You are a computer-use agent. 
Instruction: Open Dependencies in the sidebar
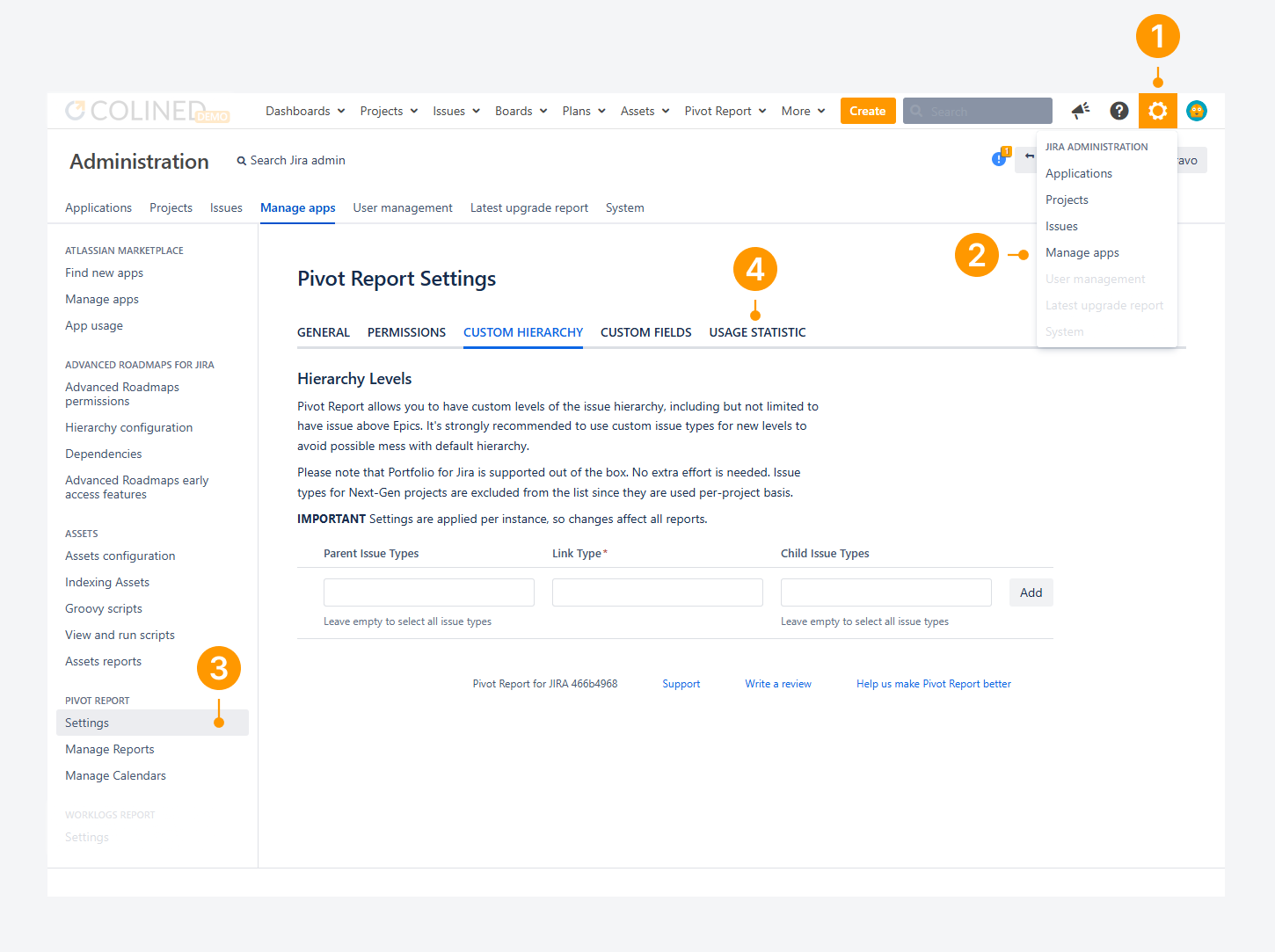103,454
